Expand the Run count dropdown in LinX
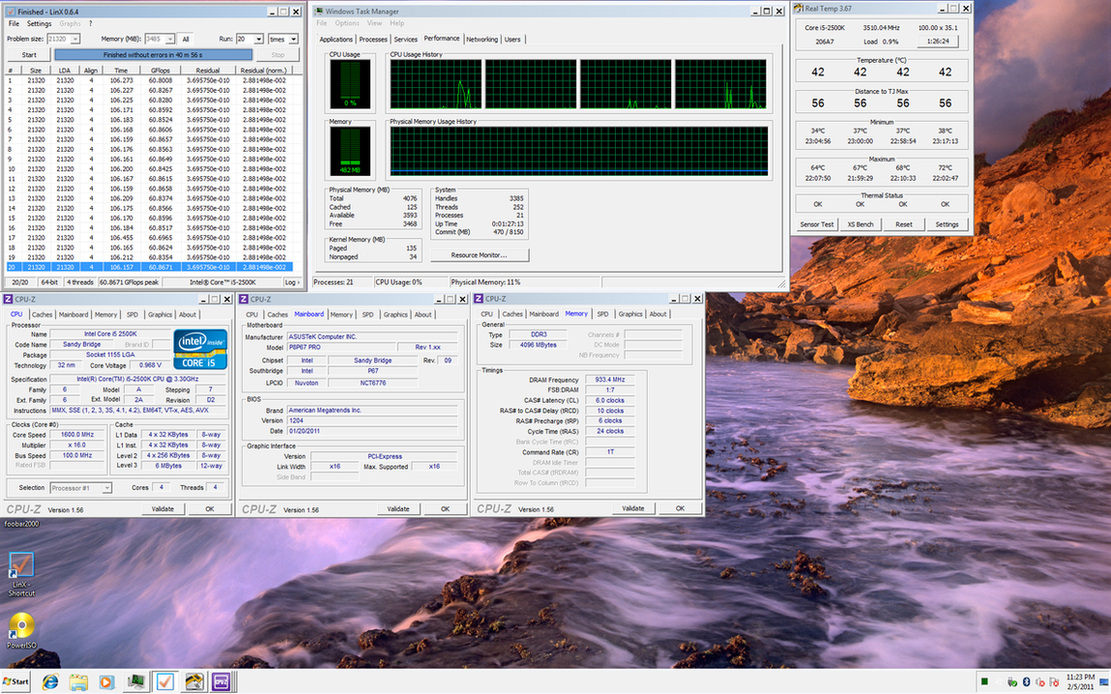Viewport: 1111px width, 694px height. (x=259, y=39)
